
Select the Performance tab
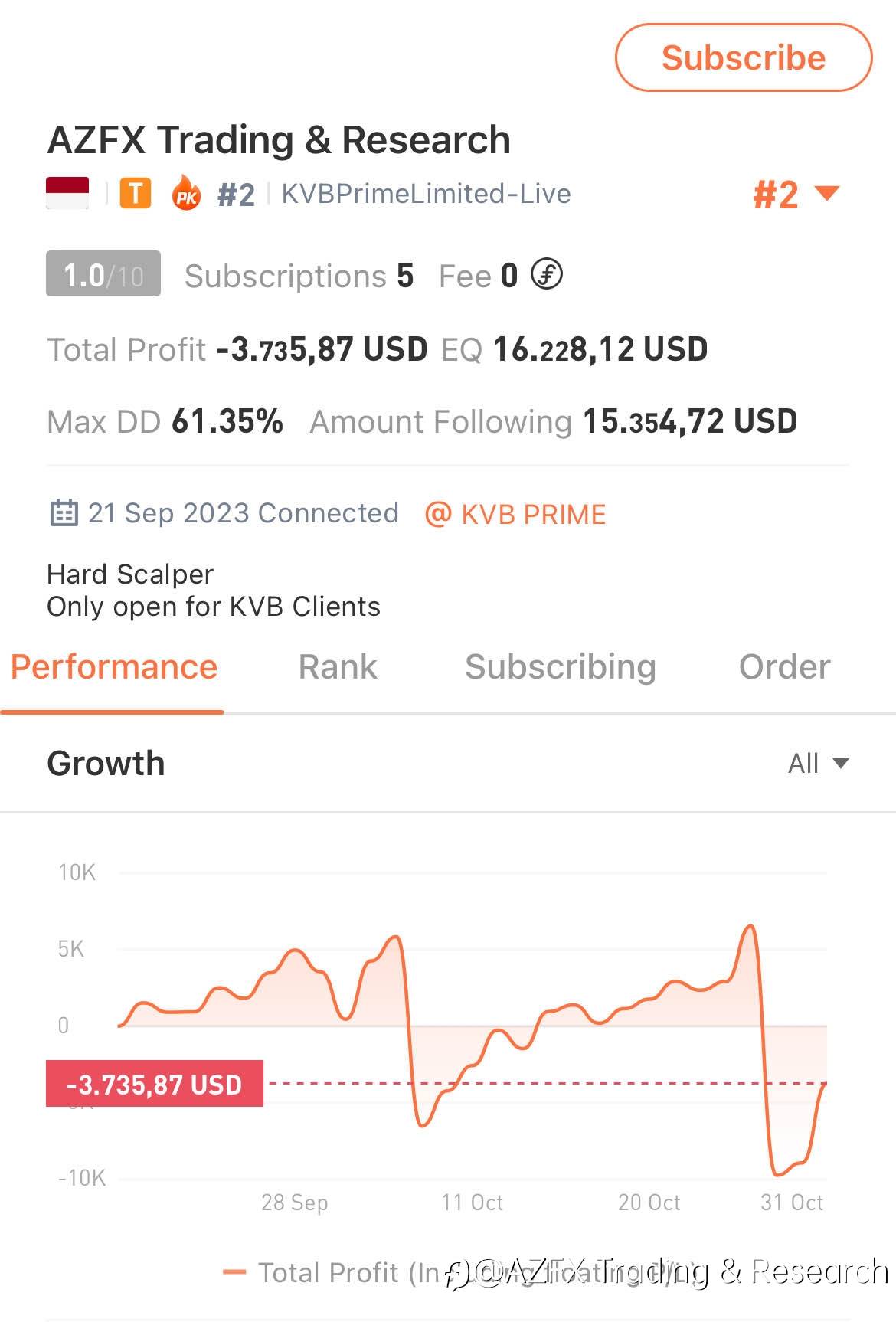[x=114, y=666]
